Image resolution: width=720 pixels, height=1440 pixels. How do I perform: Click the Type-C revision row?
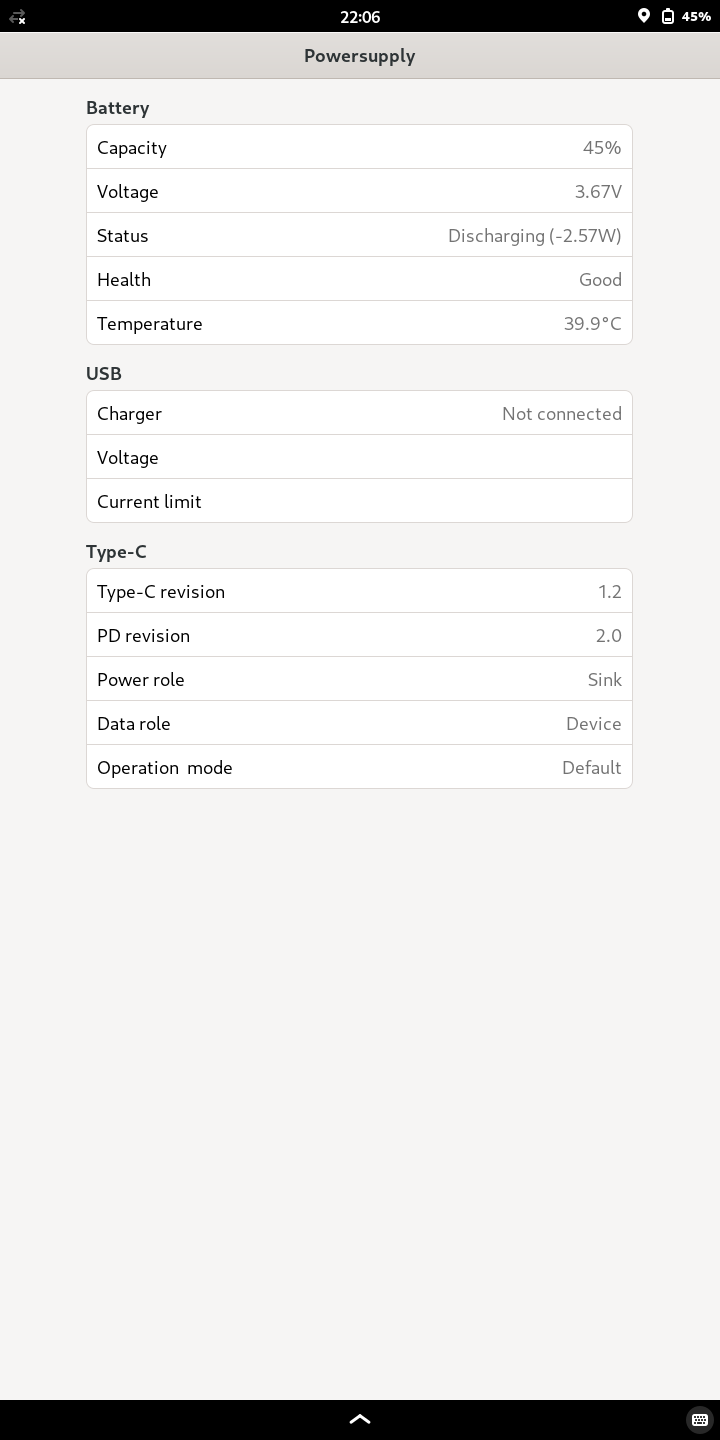coord(359,591)
